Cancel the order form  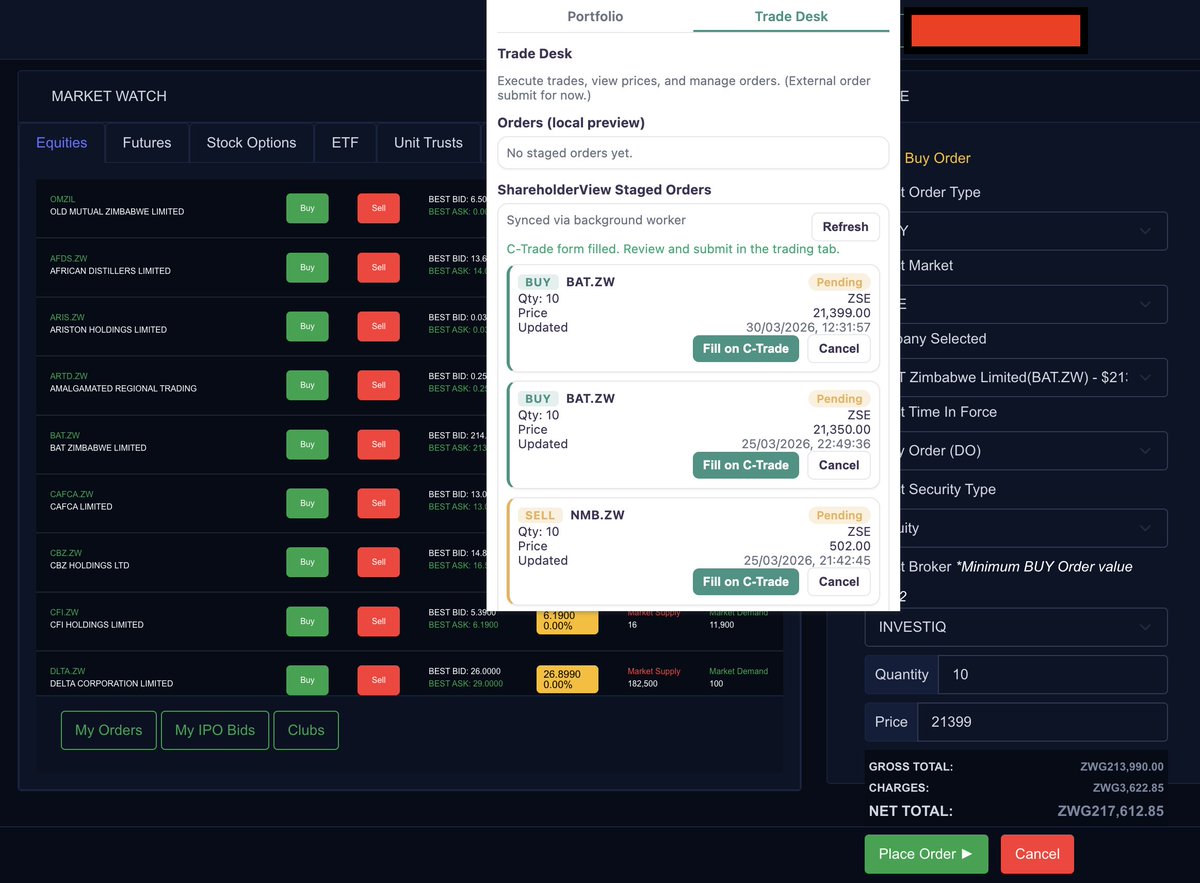coord(1037,854)
